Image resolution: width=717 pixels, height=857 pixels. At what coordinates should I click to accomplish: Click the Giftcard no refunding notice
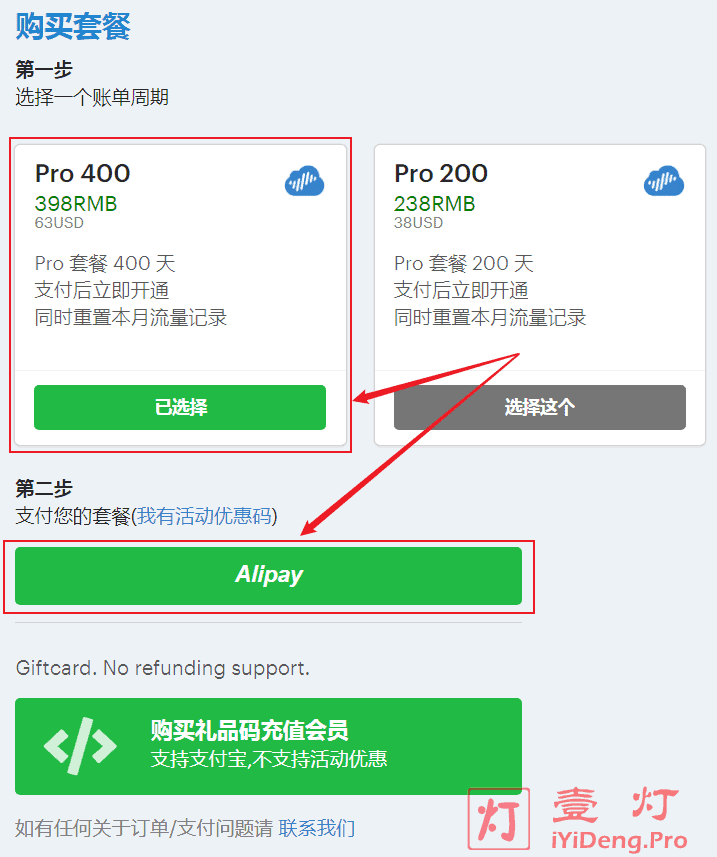tap(163, 668)
